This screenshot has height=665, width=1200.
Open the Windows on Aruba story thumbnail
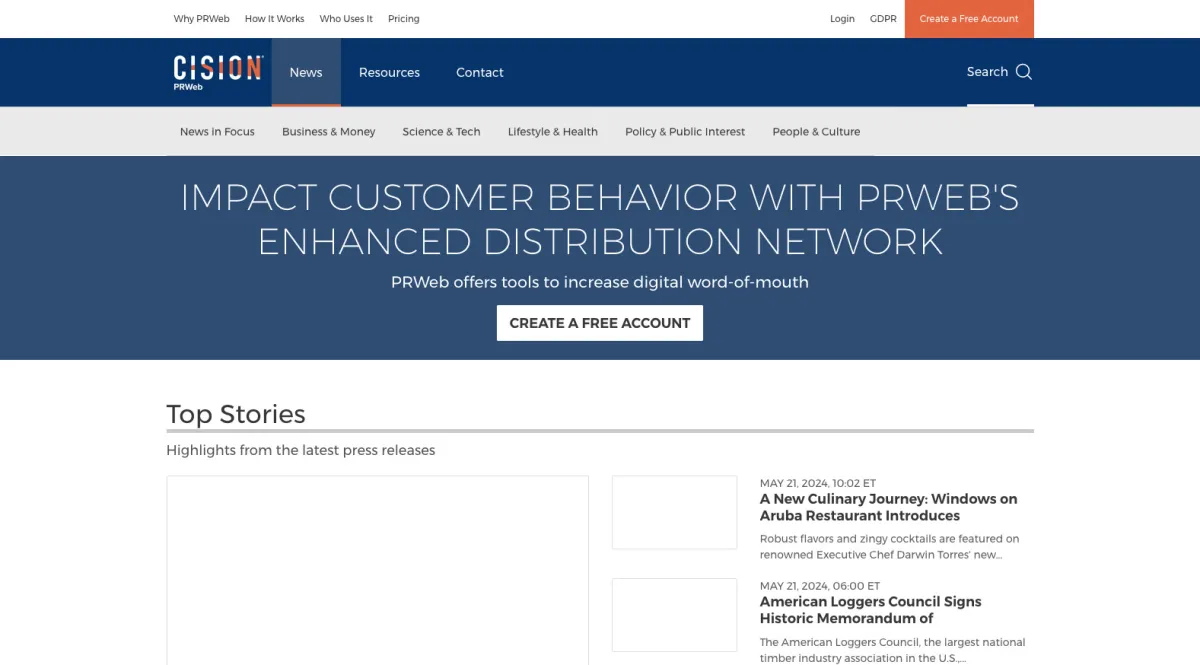674,512
